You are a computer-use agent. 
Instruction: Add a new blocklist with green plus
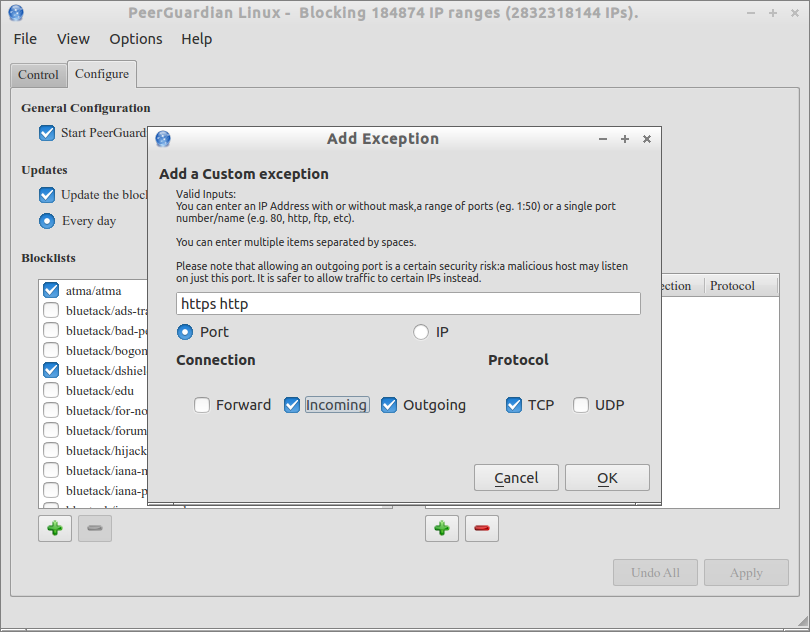(55, 528)
